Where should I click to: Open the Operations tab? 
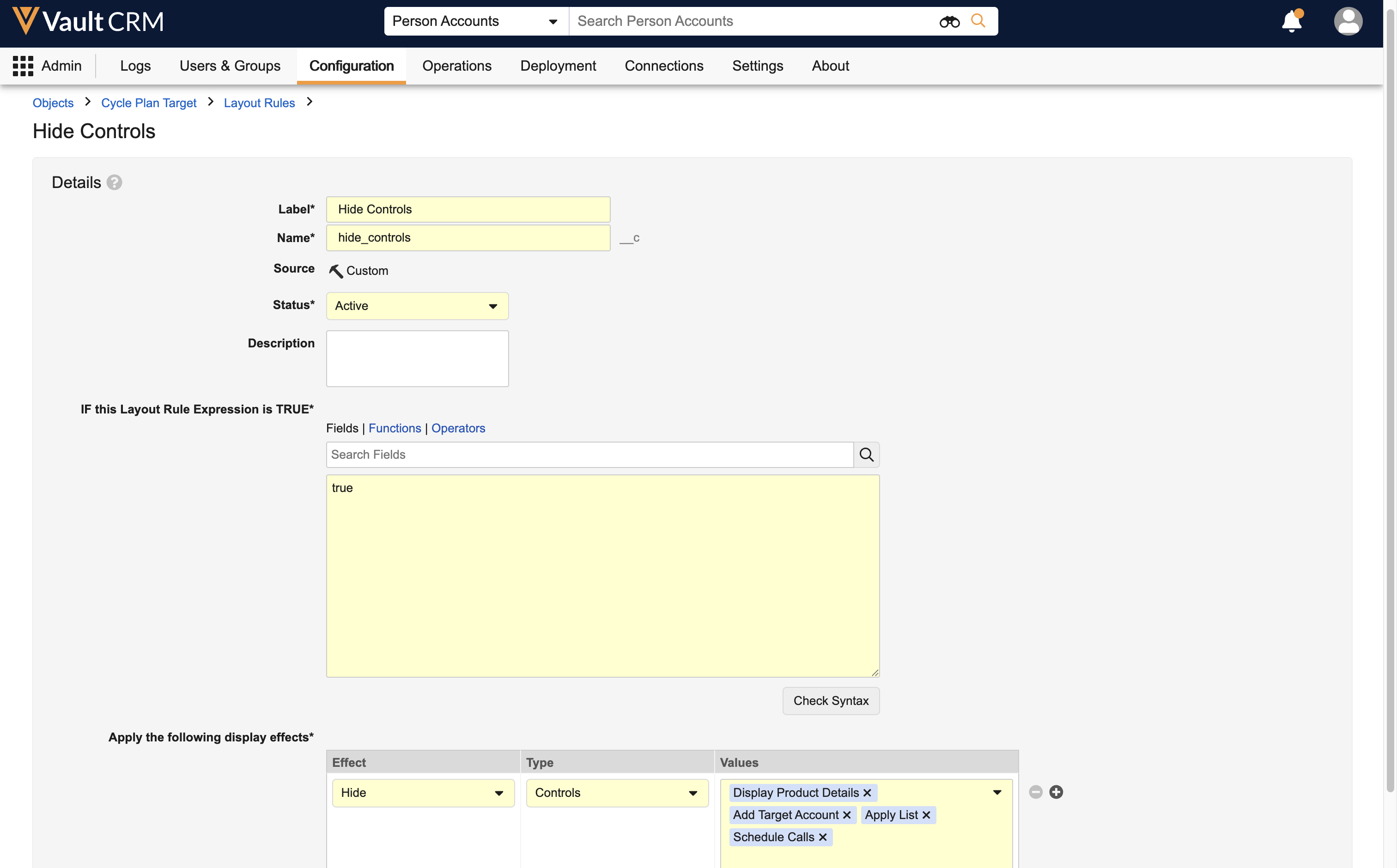[x=457, y=66]
